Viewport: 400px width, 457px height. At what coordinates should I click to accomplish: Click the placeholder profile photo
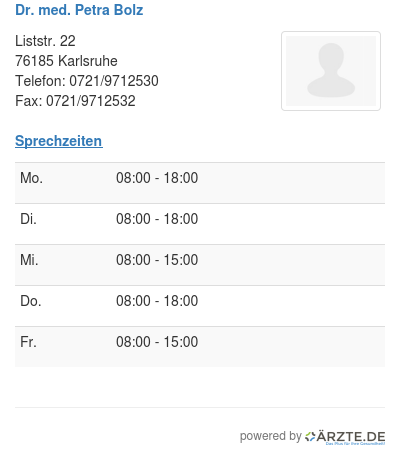coord(331,71)
